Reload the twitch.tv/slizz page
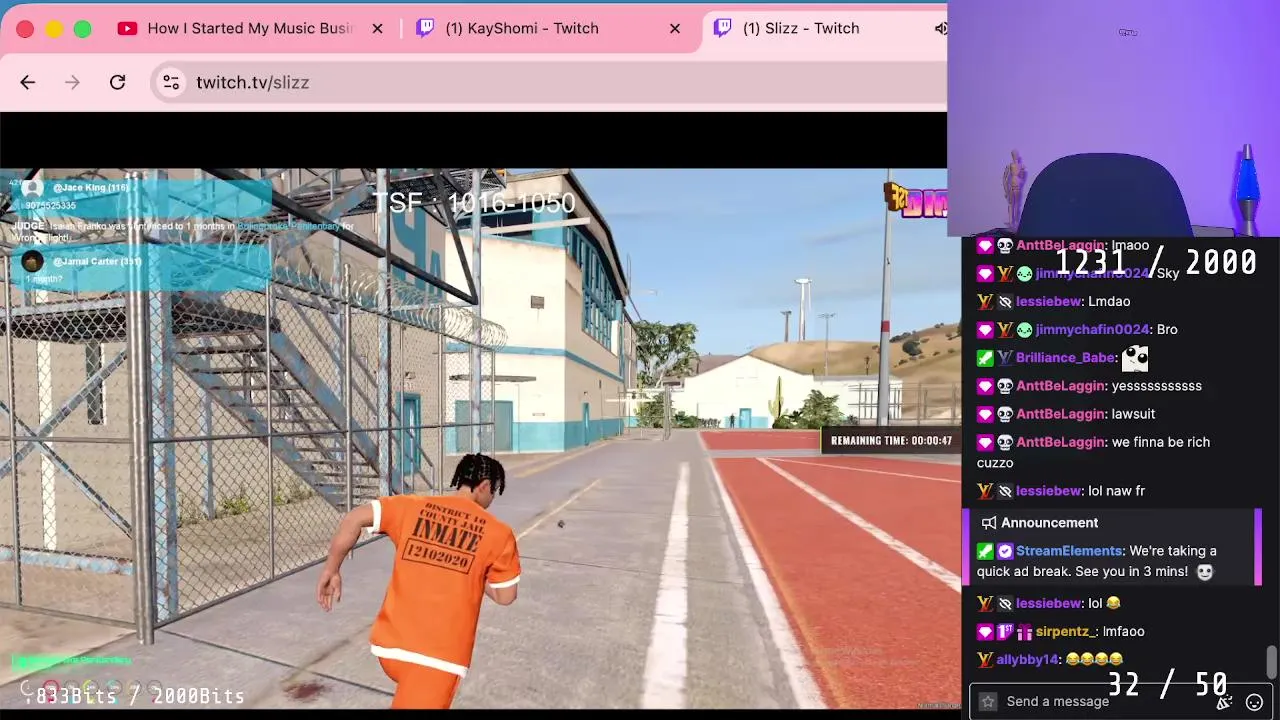The image size is (1280, 720). 117,82
